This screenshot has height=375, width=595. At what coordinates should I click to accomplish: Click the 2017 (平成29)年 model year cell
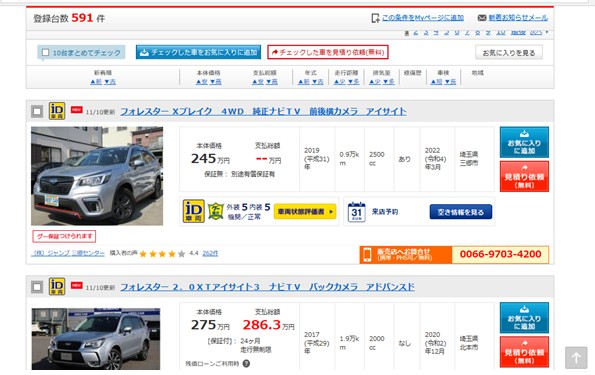pos(316,343)
